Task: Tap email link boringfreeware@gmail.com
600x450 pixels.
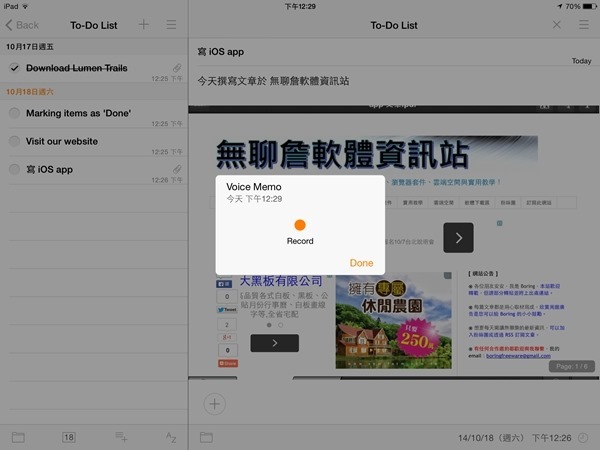Action: (x=518, y=356)
